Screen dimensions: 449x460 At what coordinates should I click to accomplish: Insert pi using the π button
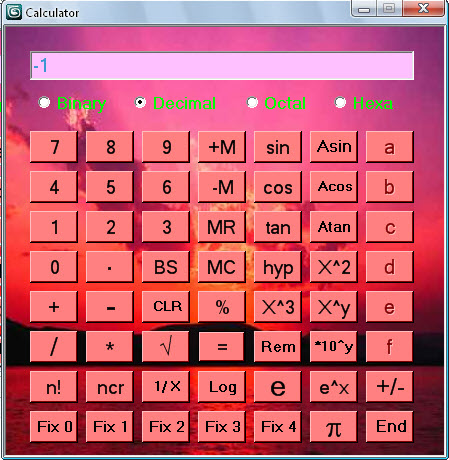click(x=334, y=427)
